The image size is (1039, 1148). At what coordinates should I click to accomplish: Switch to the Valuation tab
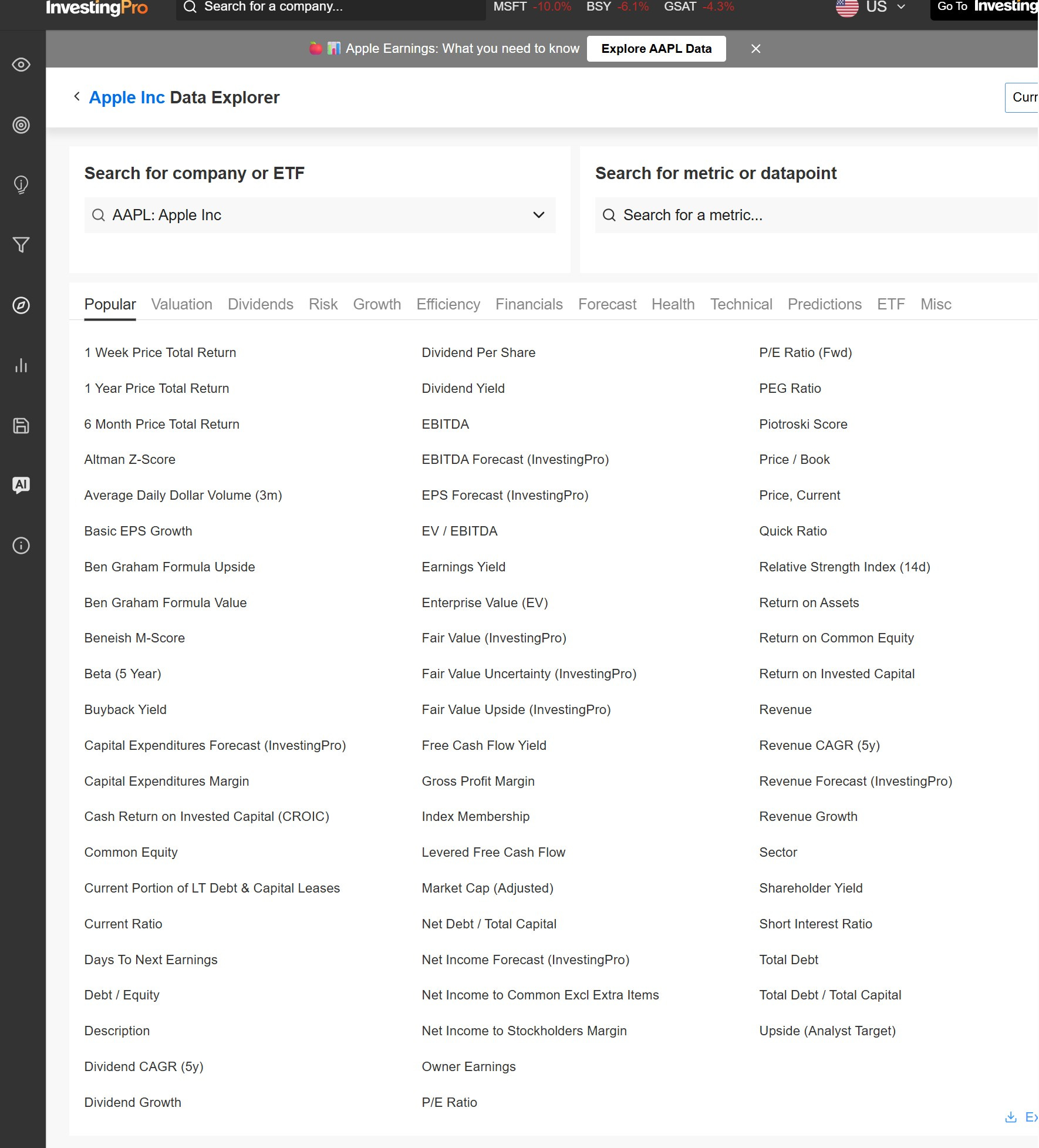point(181,304)
